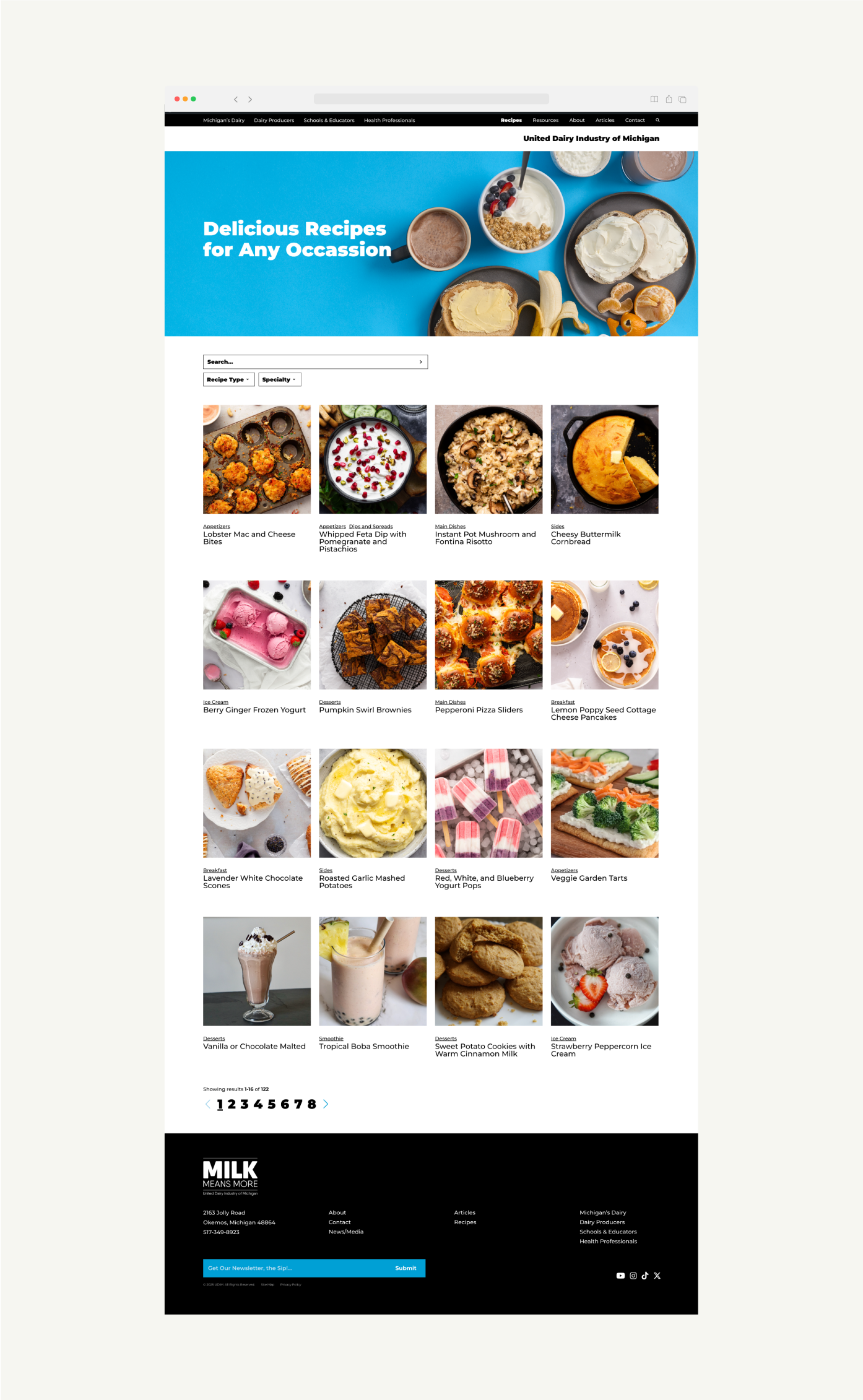Click the search magnifier icon in navigation
The image size is (863, 1400).
657,120
